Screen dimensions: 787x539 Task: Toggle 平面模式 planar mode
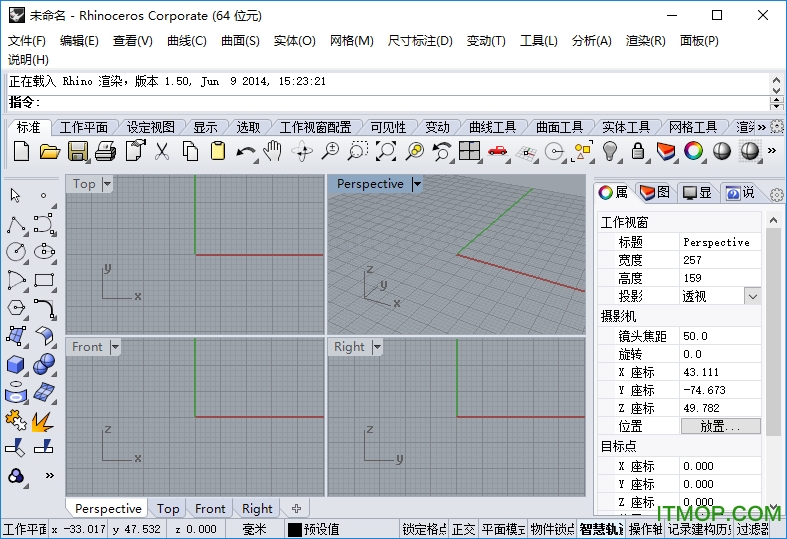tap(503, 529)
